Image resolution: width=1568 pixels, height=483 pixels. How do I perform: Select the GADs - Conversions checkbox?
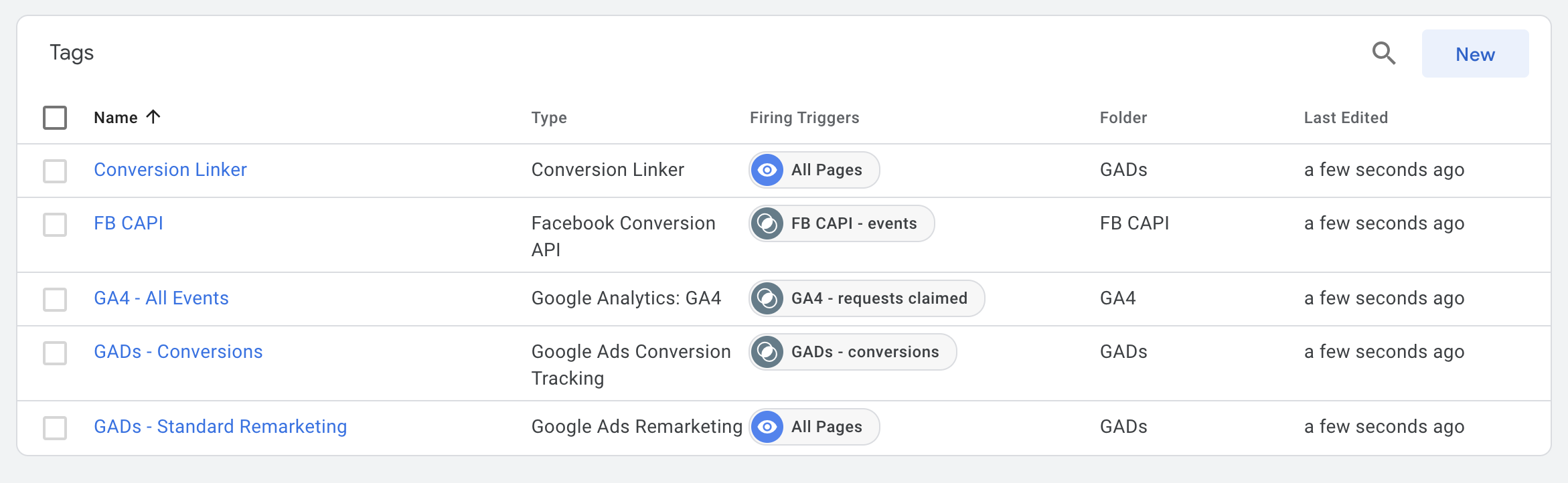55,353
